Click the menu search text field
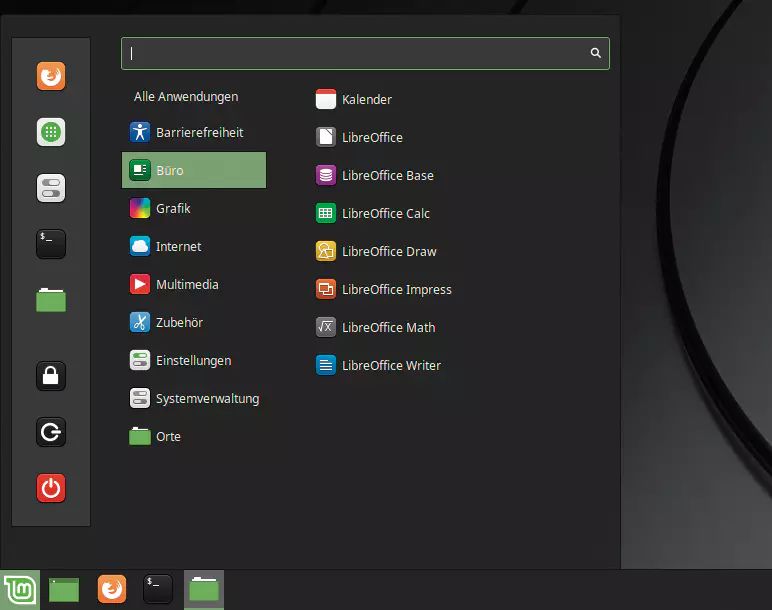Screen dimensions: 772x610 [355, 53]
